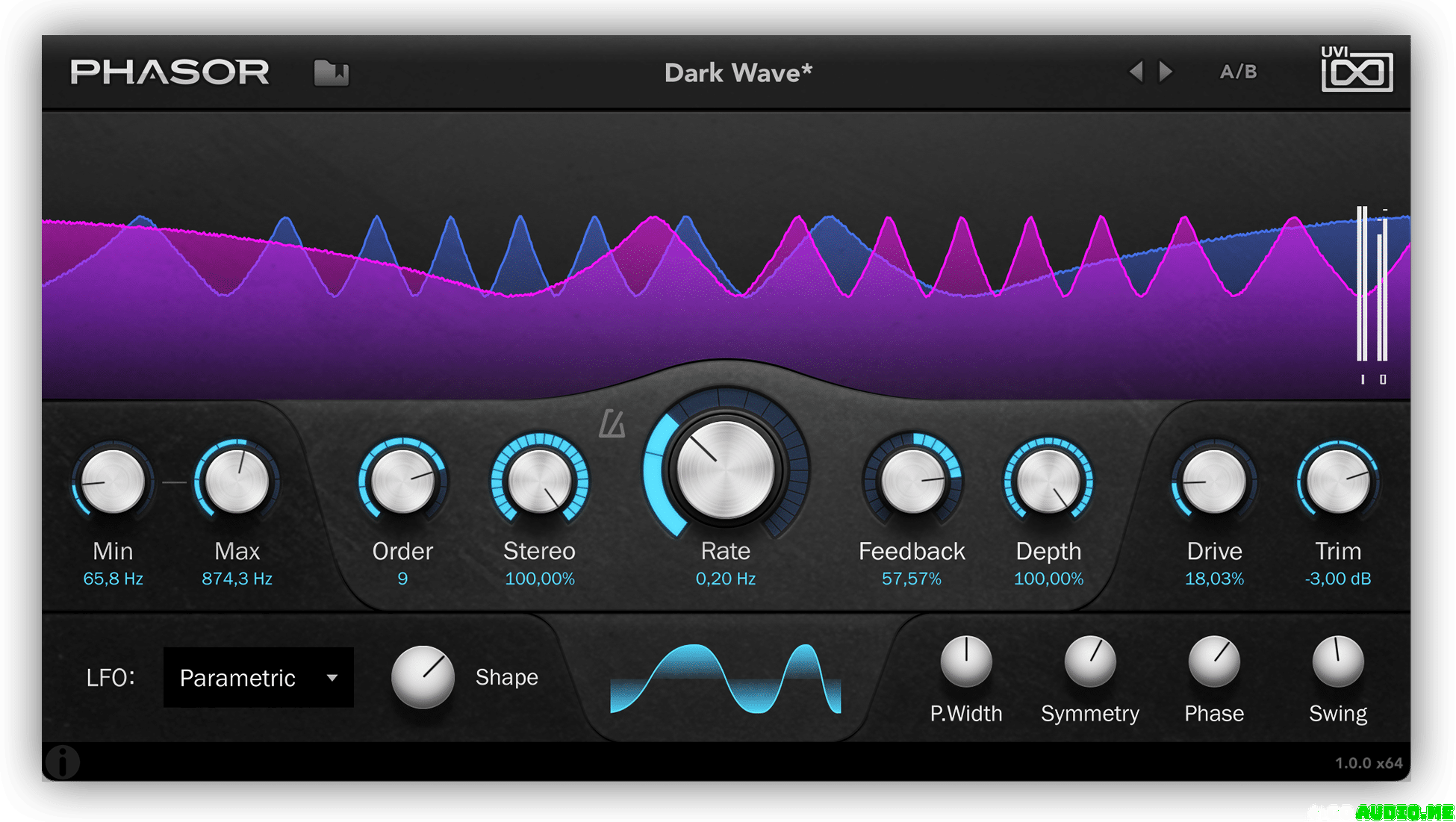
Task: Open the info icon at bottom left
Action: click(x=62, y=762)
